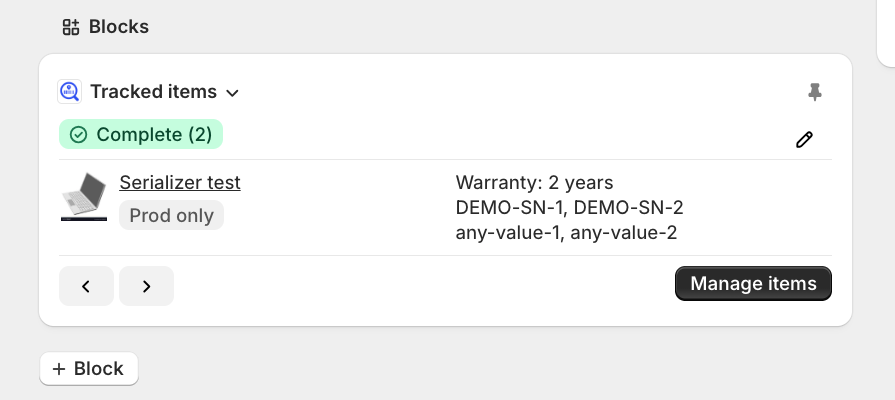The height and width of the screenshot is (400, 895).
Task: Click the plus icon on Block button
Action: pos(59,369)
